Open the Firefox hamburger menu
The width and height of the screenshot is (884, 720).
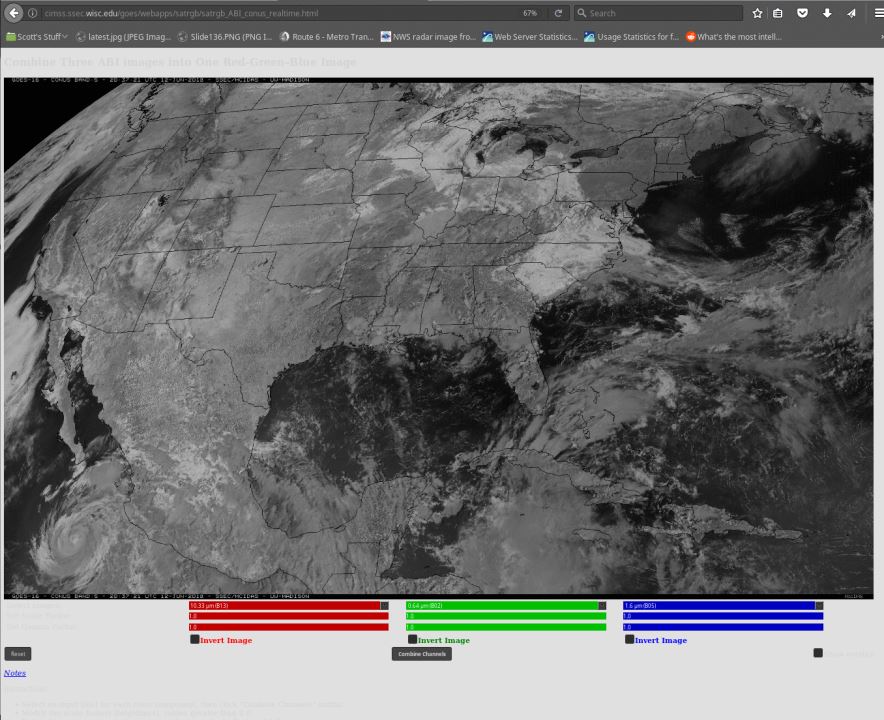(x=878, y=13)
